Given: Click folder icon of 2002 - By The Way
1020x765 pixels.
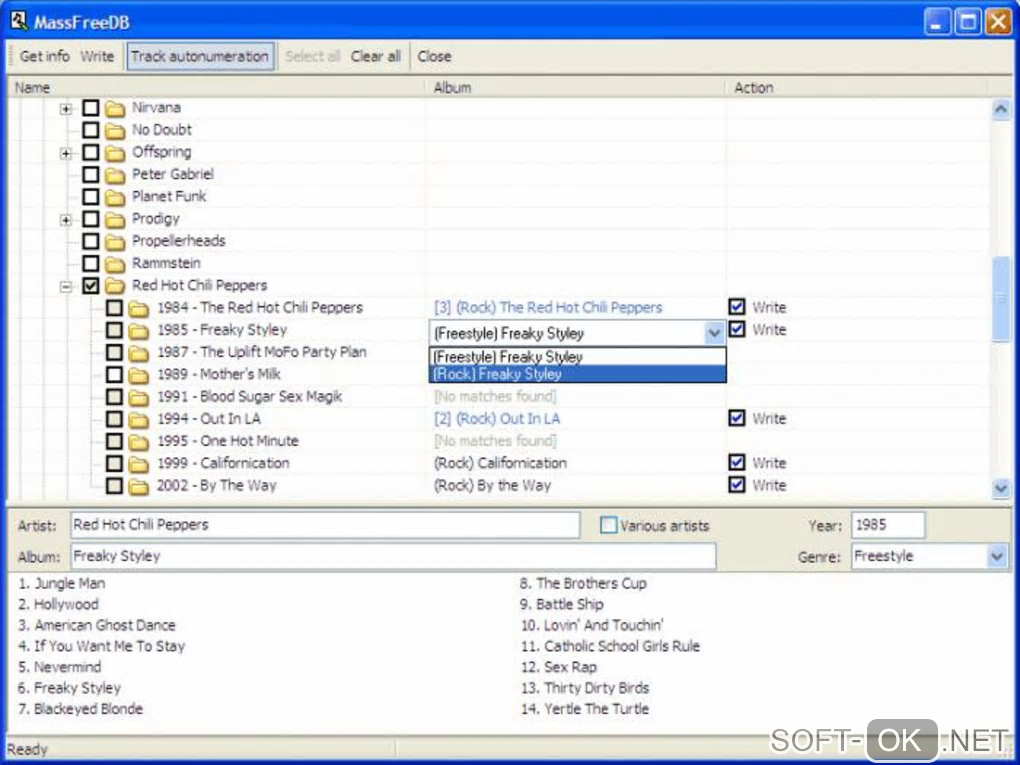Looking at the screenshot, I should pos(138,486).
